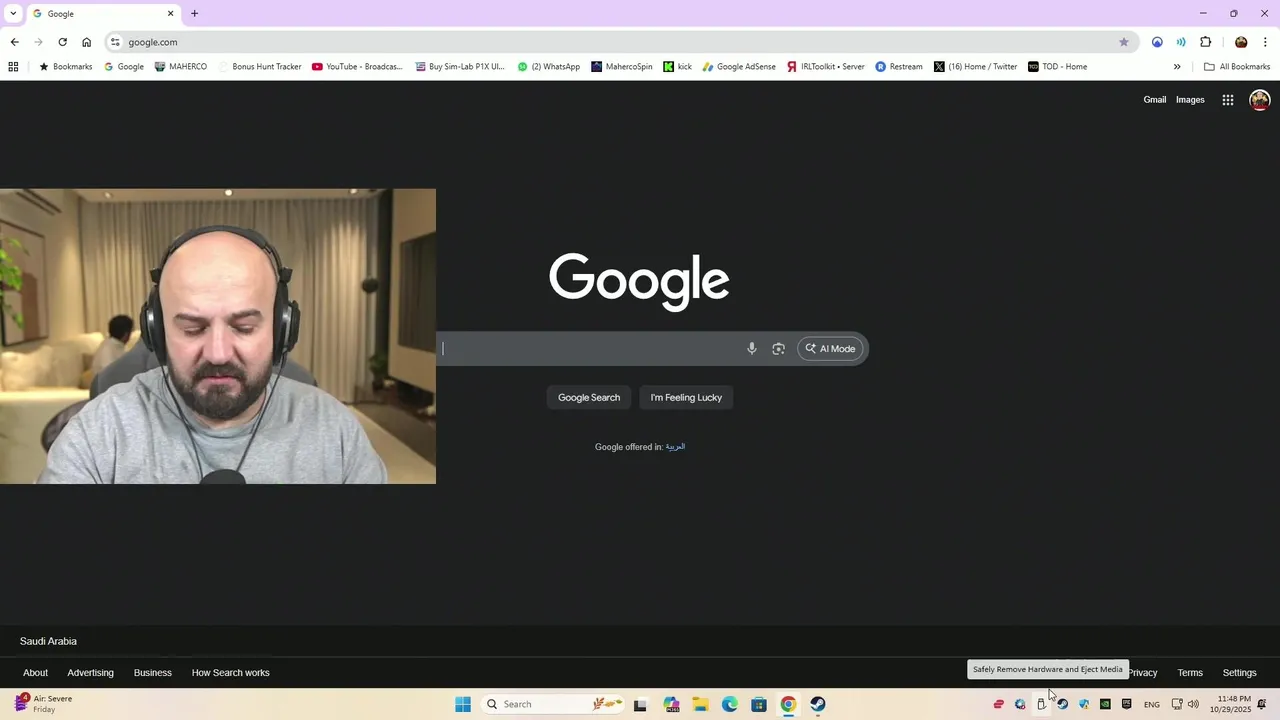Open the Images link
The height and width of the screenshot is (720, 1280).
pos(1190,100)
